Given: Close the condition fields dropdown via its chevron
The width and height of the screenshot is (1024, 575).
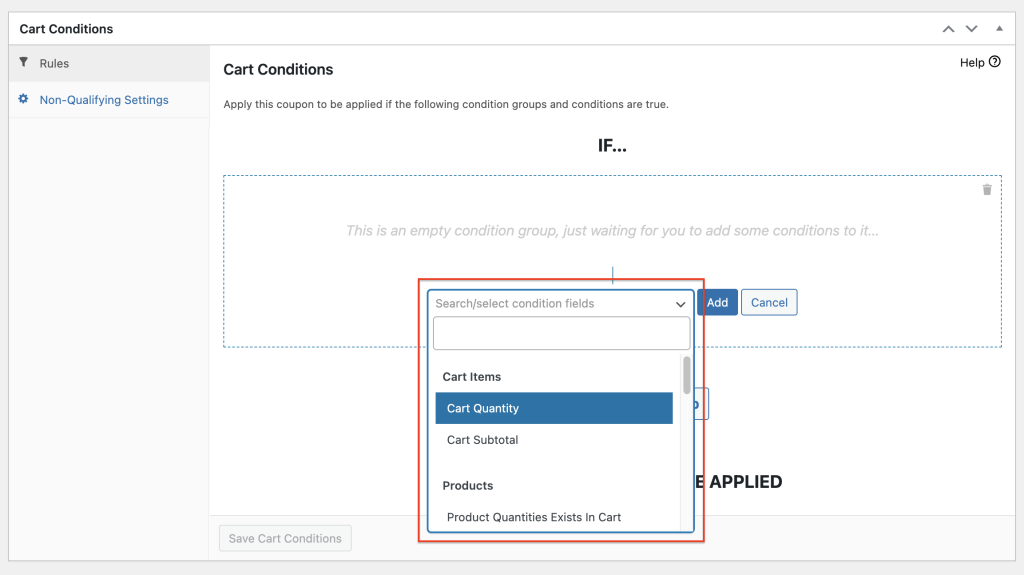Looking at the screenshot, I should click(x=680, y=304).
